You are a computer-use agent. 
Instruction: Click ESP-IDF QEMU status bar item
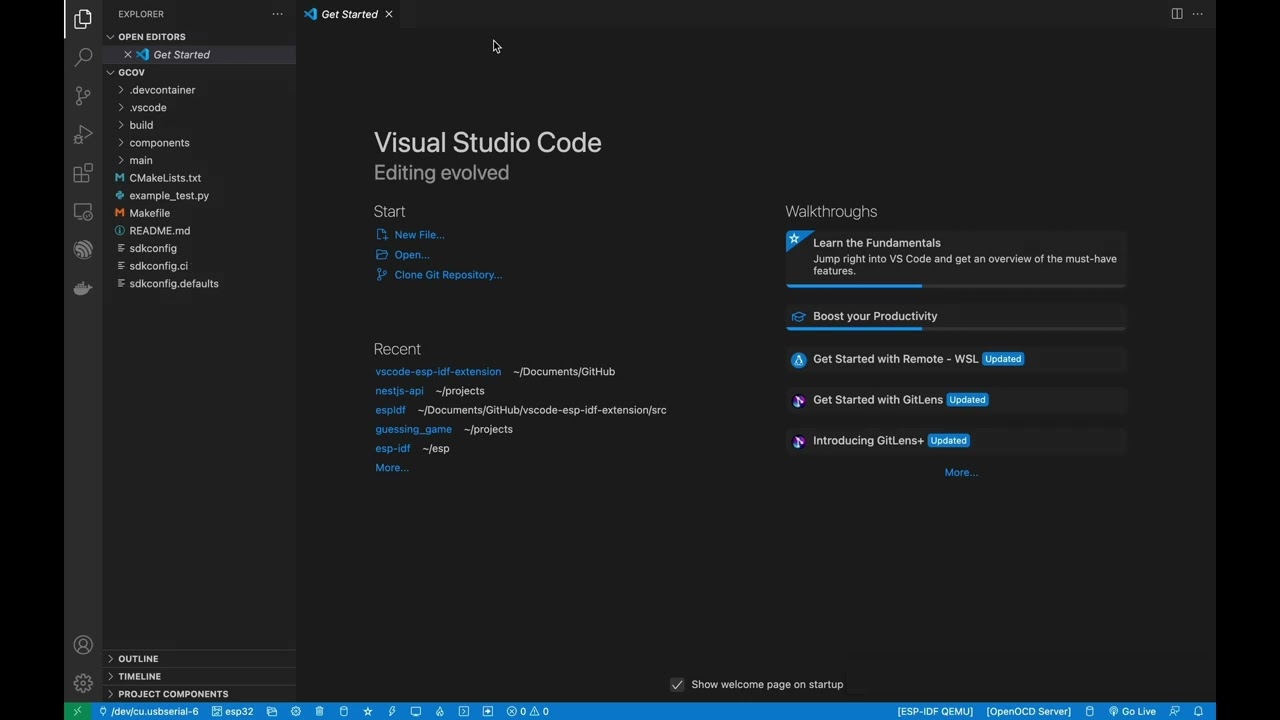click(935, 711)
